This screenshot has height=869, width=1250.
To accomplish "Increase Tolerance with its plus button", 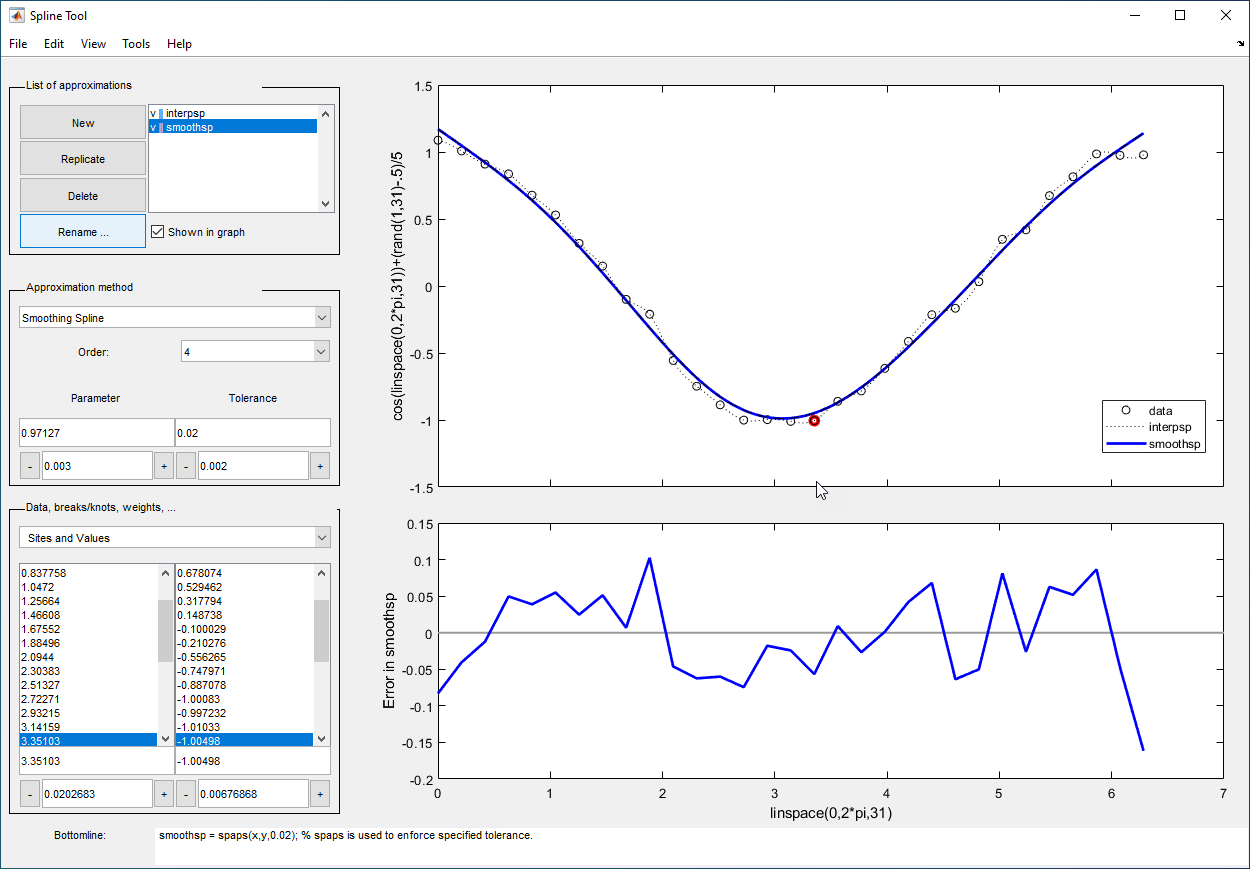I will (319, 466).
